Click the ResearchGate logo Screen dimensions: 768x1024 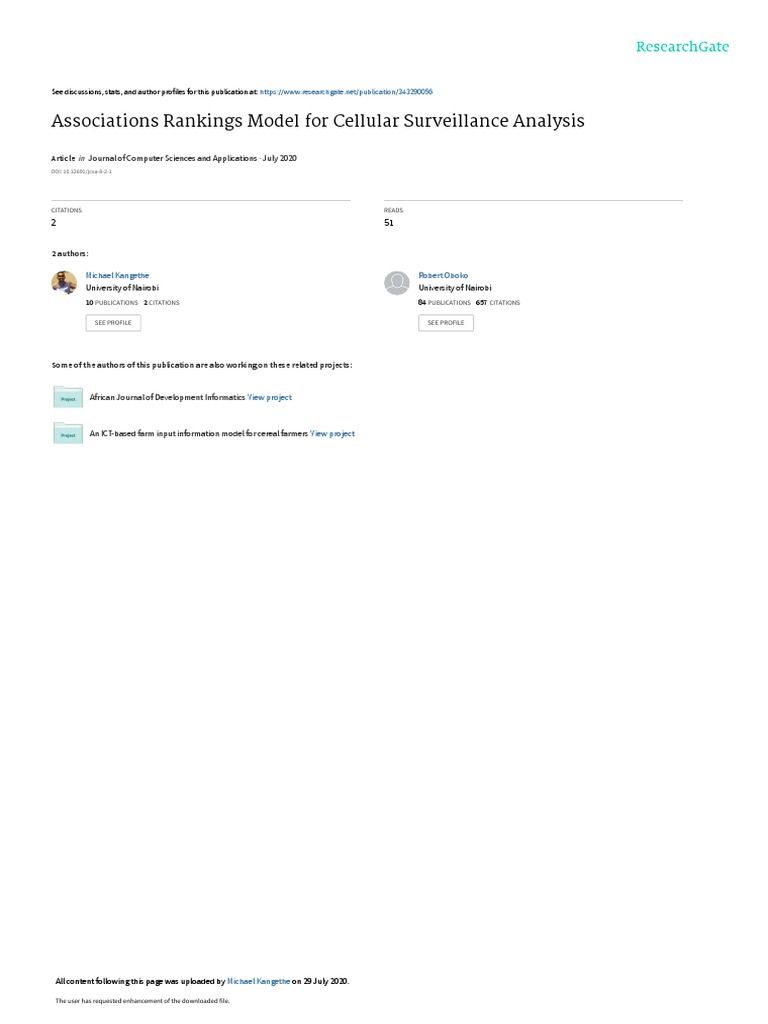click(682, 46)
